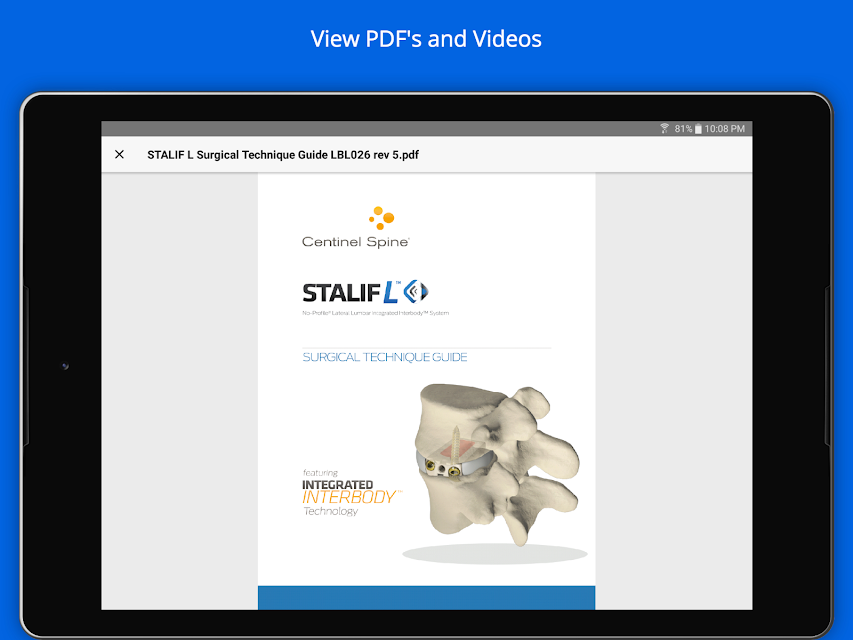This screenshot has height=640, width=853.
Task: Click the Surgical Technique Guide heading
Action: coord(385,357)
